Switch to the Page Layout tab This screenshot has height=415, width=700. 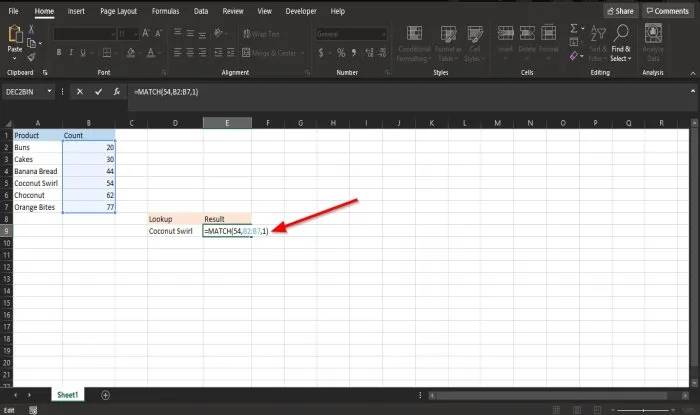tap(118, 11)
